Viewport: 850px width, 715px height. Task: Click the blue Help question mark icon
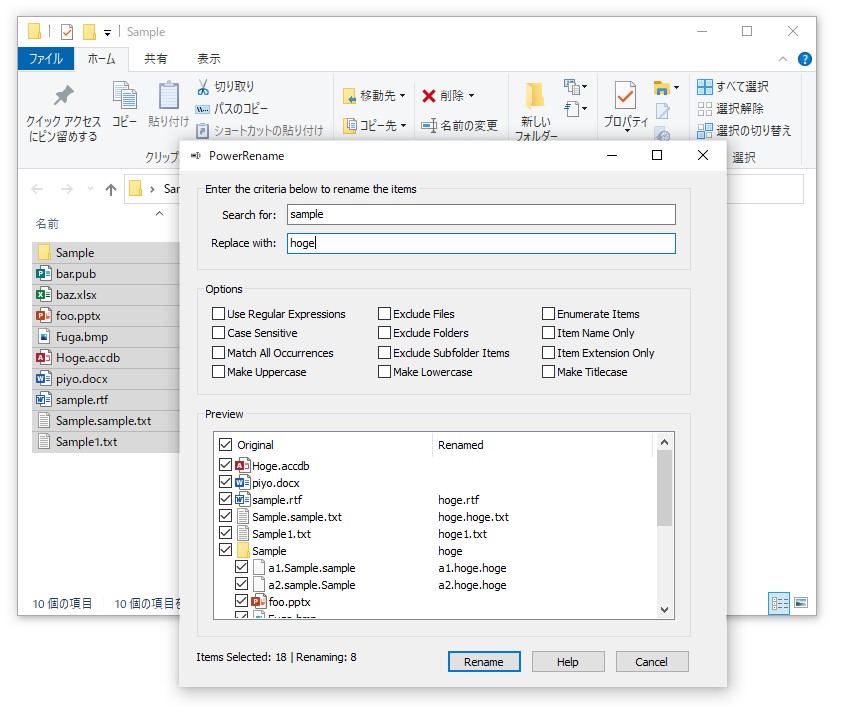(804, 59)
